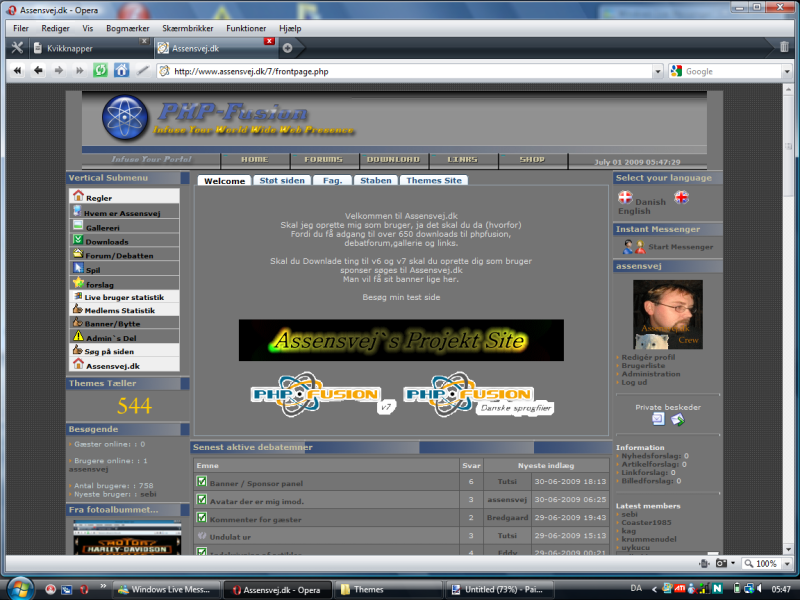Click the English flag icon

[x=681, y=197]
